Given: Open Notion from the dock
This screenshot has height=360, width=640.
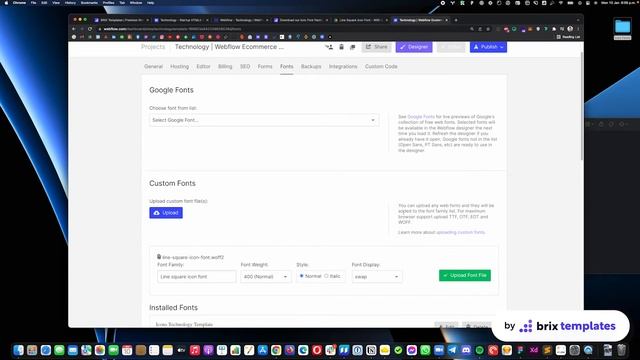Looking at the screenshot, I should (371, 350).
